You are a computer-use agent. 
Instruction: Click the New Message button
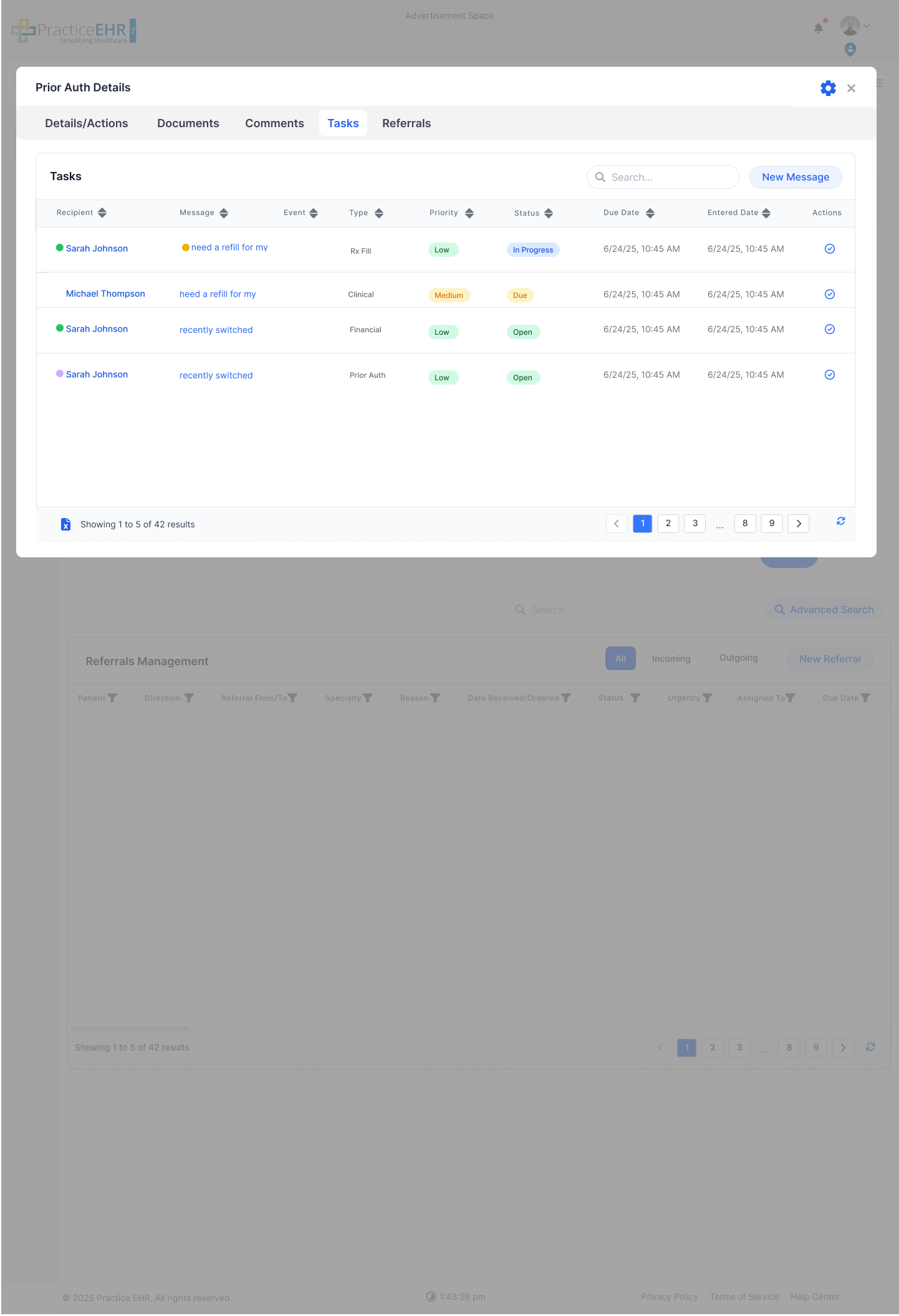(x=796, y=177)
